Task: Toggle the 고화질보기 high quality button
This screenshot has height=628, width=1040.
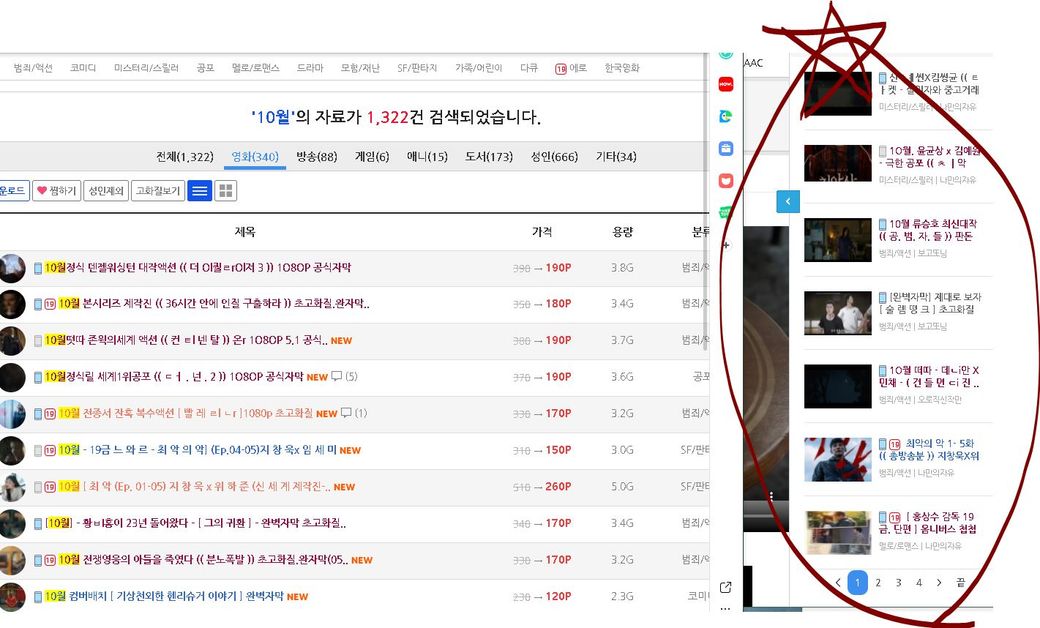Action: click(158, 190)
